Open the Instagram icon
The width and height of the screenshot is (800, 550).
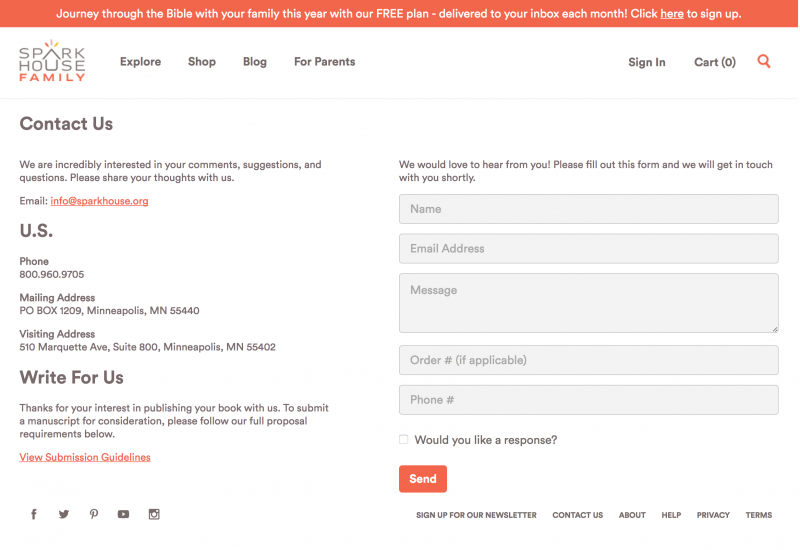154,514
